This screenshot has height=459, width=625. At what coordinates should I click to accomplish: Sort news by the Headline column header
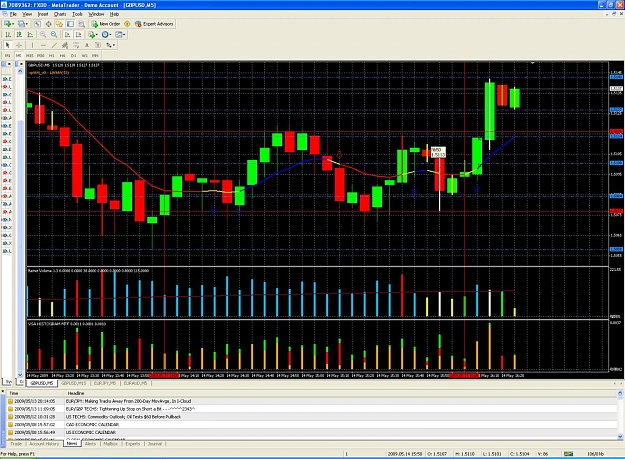(x=341, y=393)
